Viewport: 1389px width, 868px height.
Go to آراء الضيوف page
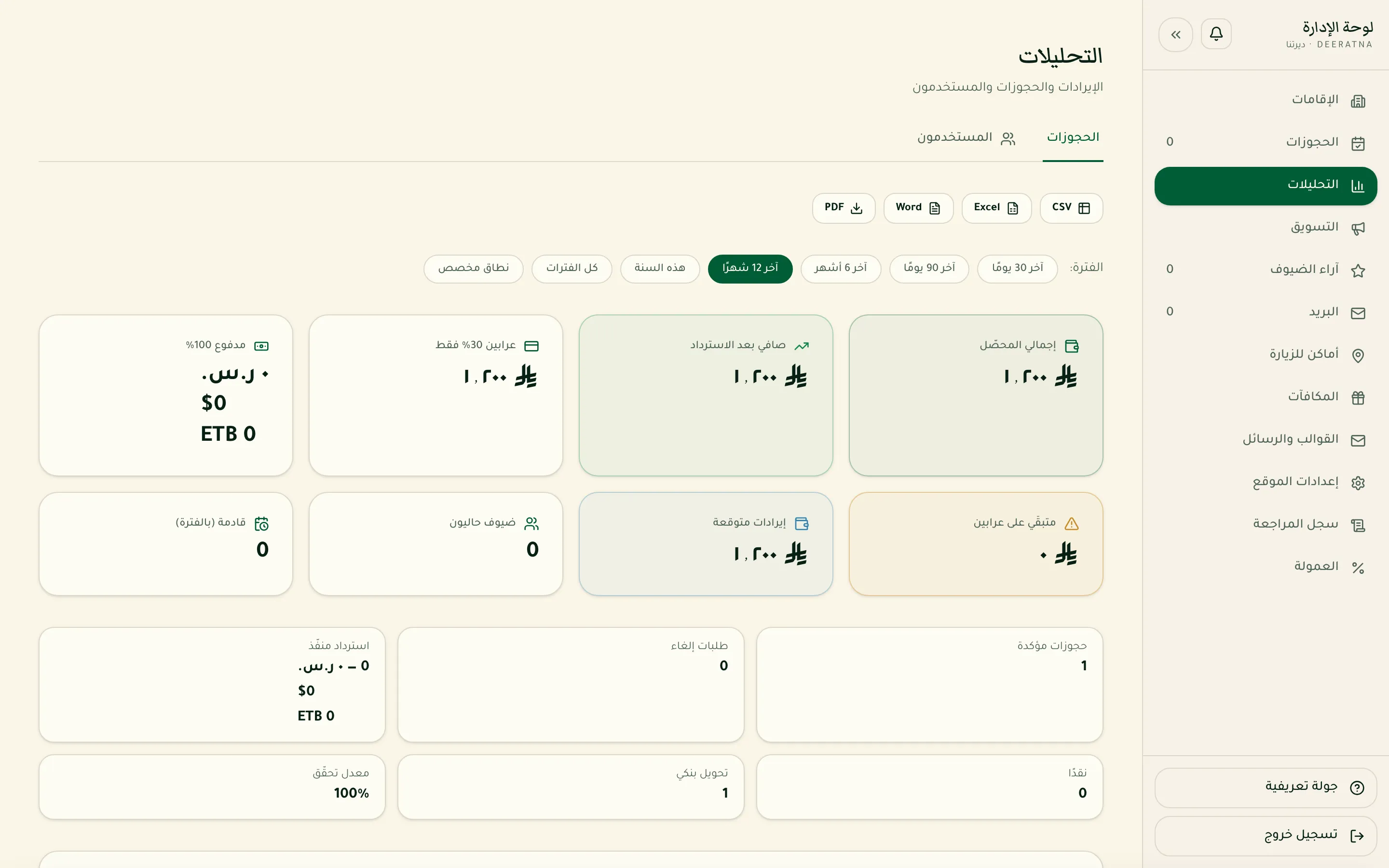coord(1266,270)
